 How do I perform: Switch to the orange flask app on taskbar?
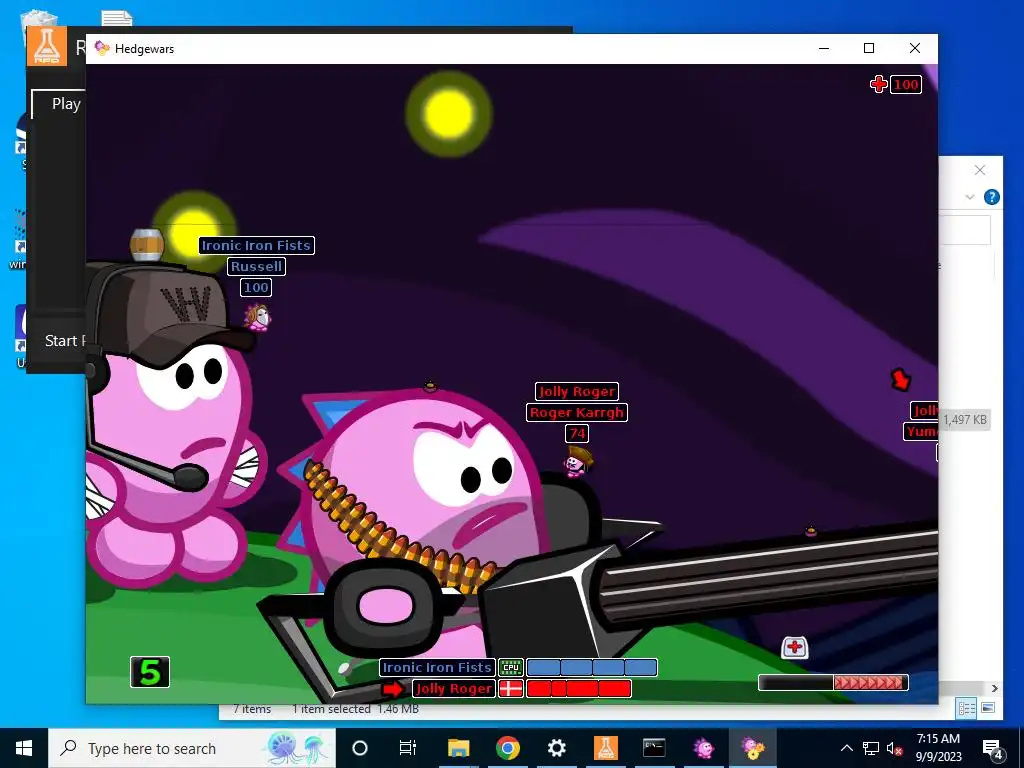point(605,748)
